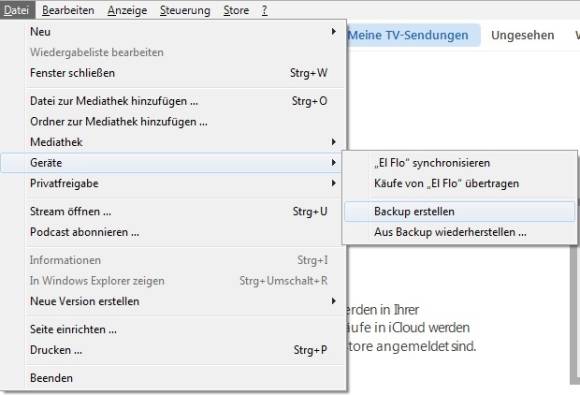
Task: Expand the Neue Version erstellen arrow
Action: coord(333,301)
